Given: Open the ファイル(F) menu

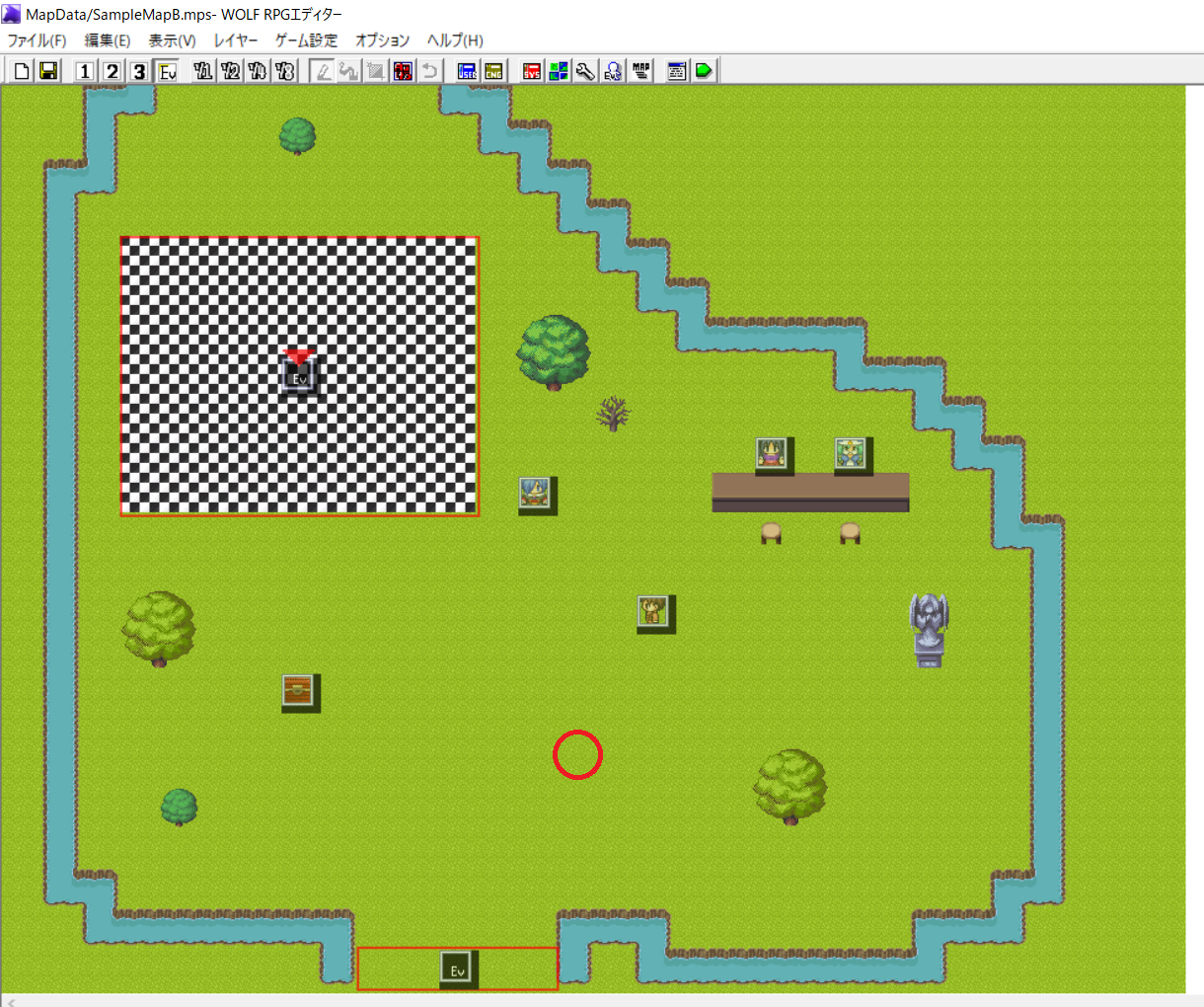Looking at the screenshot, I should point(37,40).
